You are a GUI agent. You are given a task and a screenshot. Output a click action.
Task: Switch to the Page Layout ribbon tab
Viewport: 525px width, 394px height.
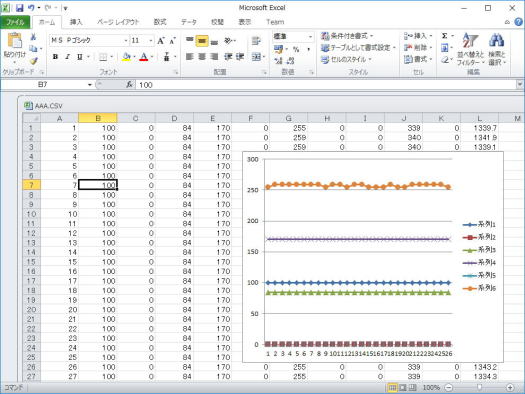[118, 22]
